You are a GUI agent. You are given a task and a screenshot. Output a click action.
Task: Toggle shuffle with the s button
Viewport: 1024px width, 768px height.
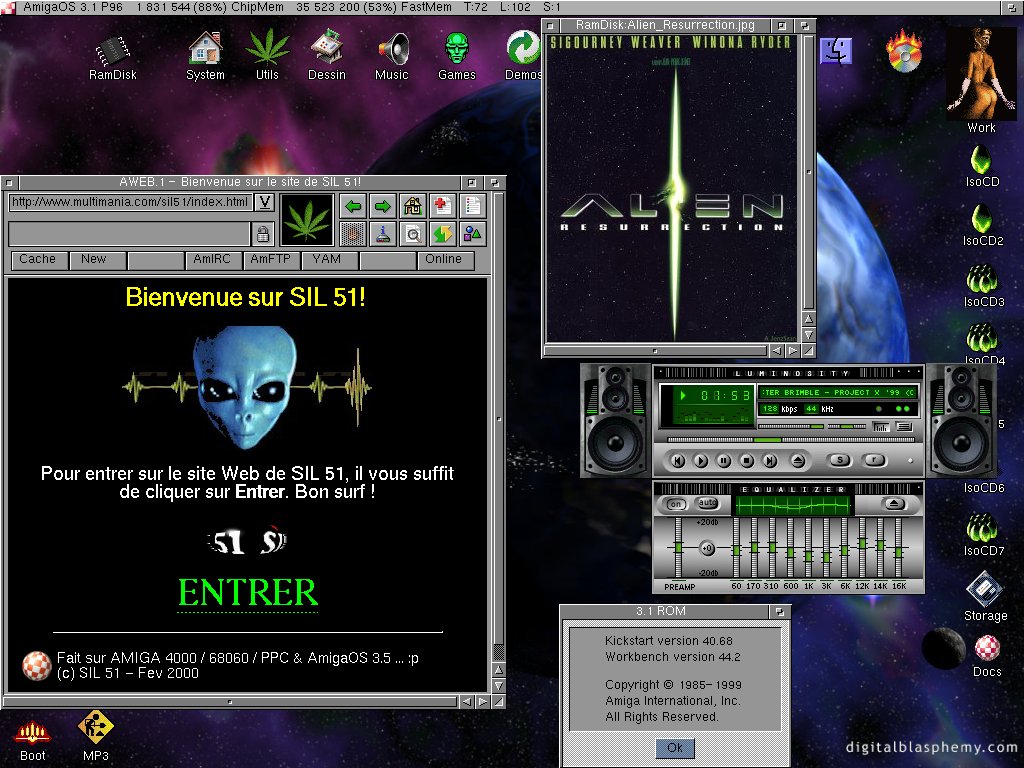click(840, 461)
